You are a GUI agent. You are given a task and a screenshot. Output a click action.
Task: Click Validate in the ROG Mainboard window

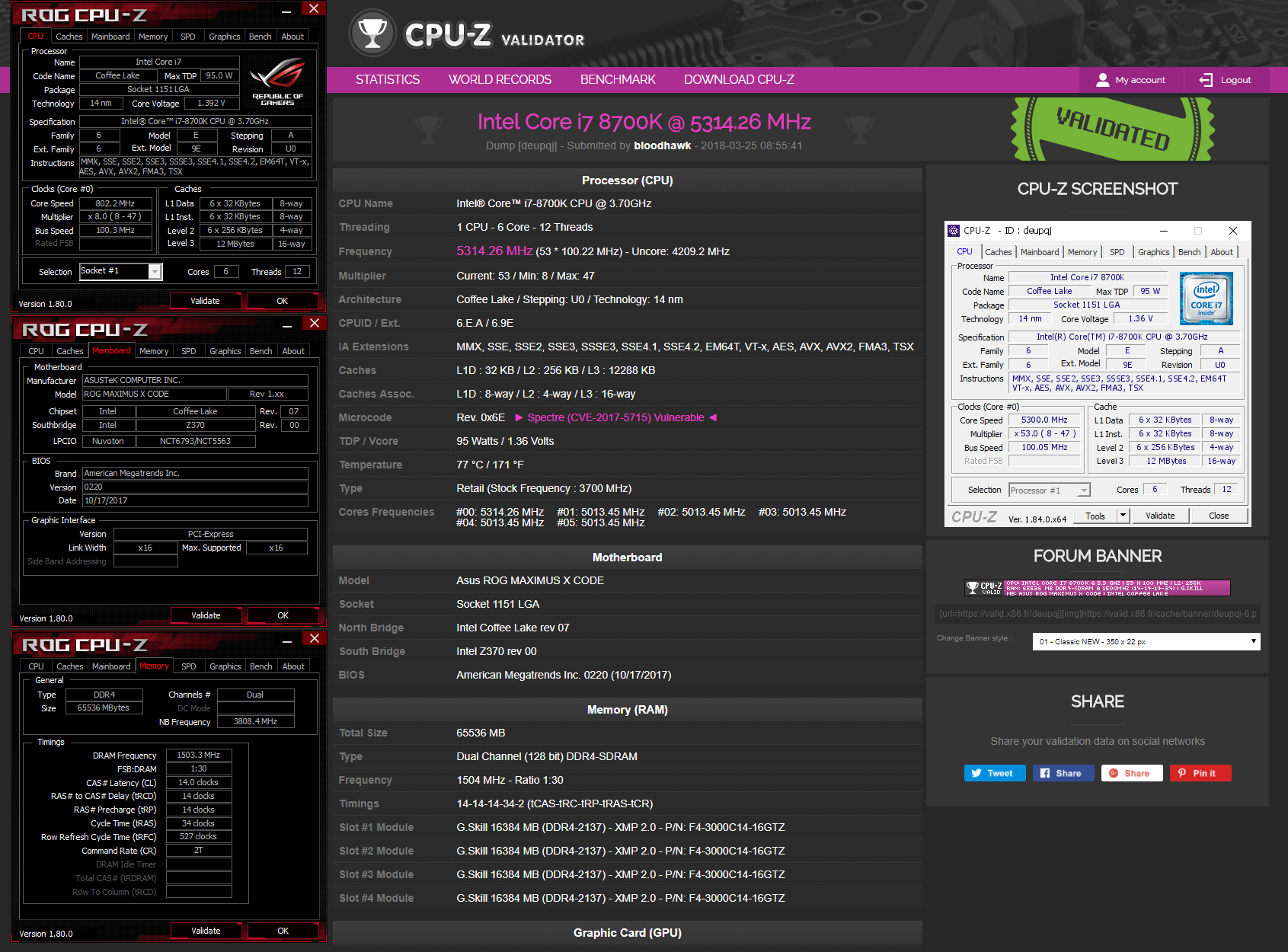pos(206,615)
